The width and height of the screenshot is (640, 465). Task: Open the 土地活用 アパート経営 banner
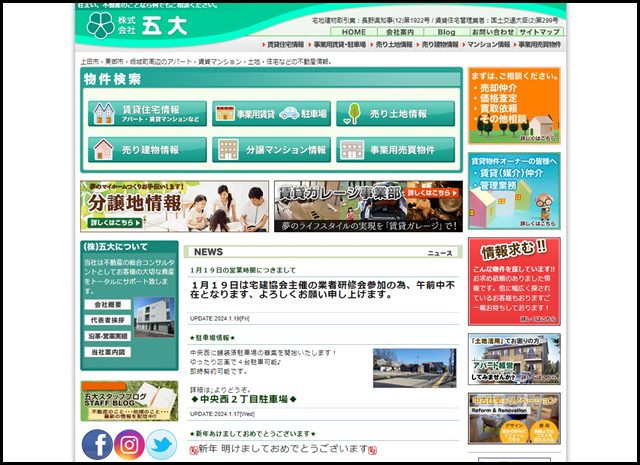(x=514, y=359)
